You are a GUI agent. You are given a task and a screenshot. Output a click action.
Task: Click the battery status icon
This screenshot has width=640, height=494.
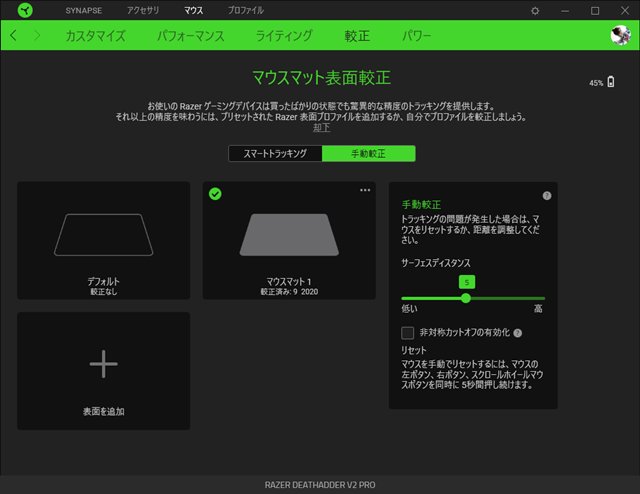[x=611, y=82]
